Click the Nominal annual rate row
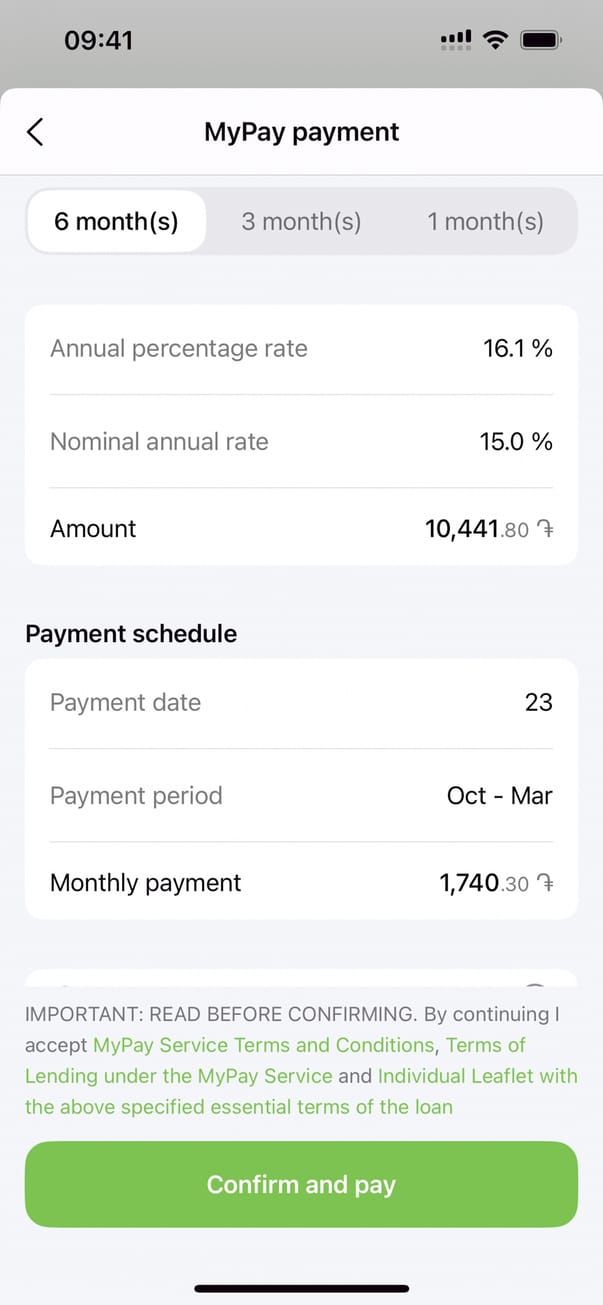This screenshot has height=1305, width=603. tap(301, 442)
